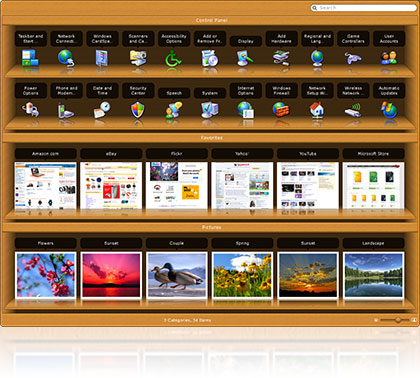Click the Spring label
This screenshot has width=420, height=378.
(242, 243)
